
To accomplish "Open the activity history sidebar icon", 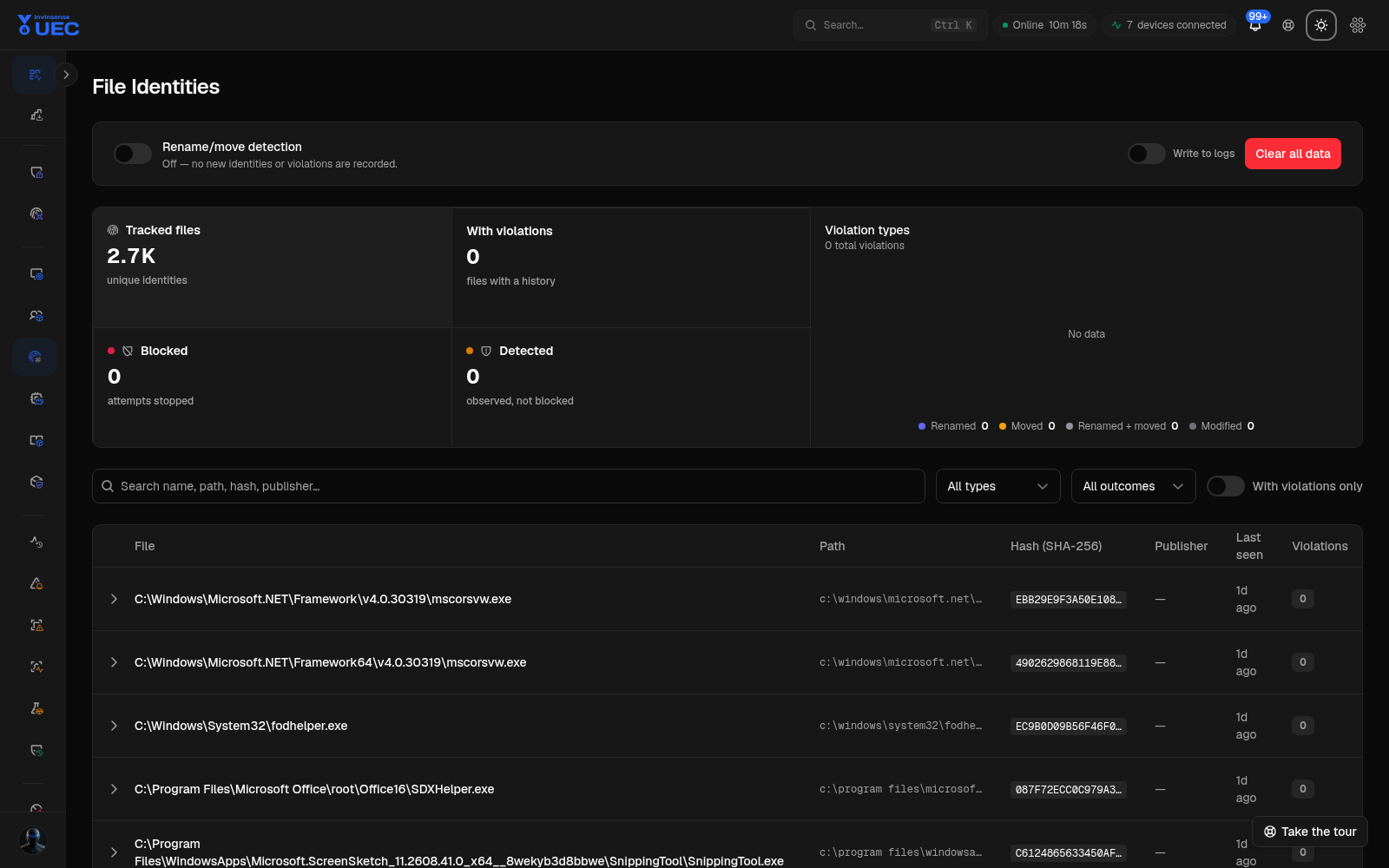I will [x=35, y=542].
